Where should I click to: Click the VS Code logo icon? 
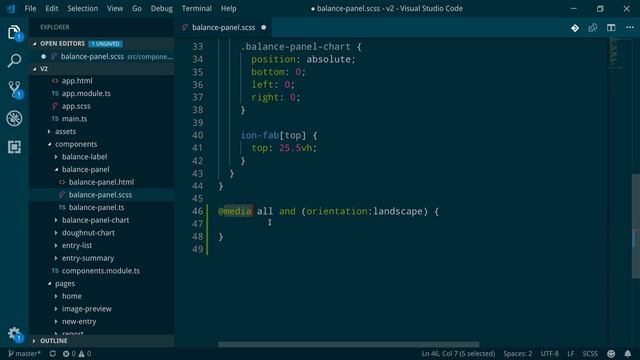tap(11, 8)
